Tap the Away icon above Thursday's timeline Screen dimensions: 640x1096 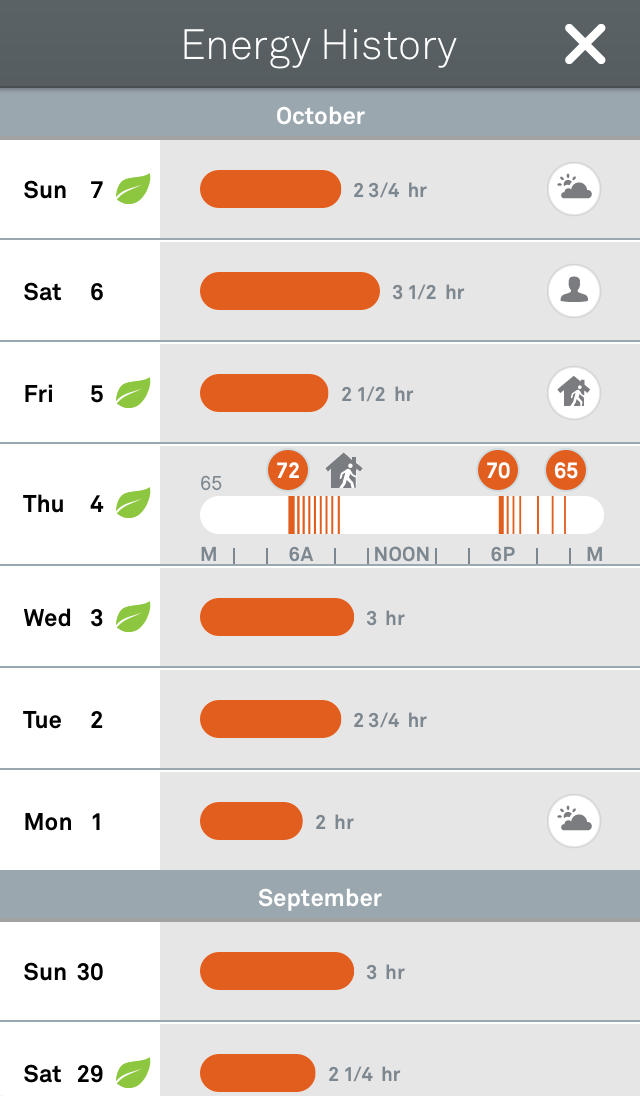click(344, 470)
